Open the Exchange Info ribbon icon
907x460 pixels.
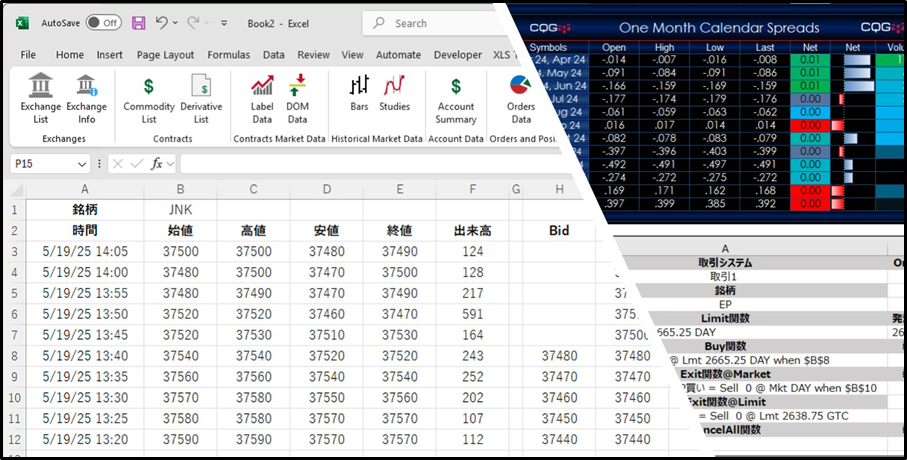86,98
